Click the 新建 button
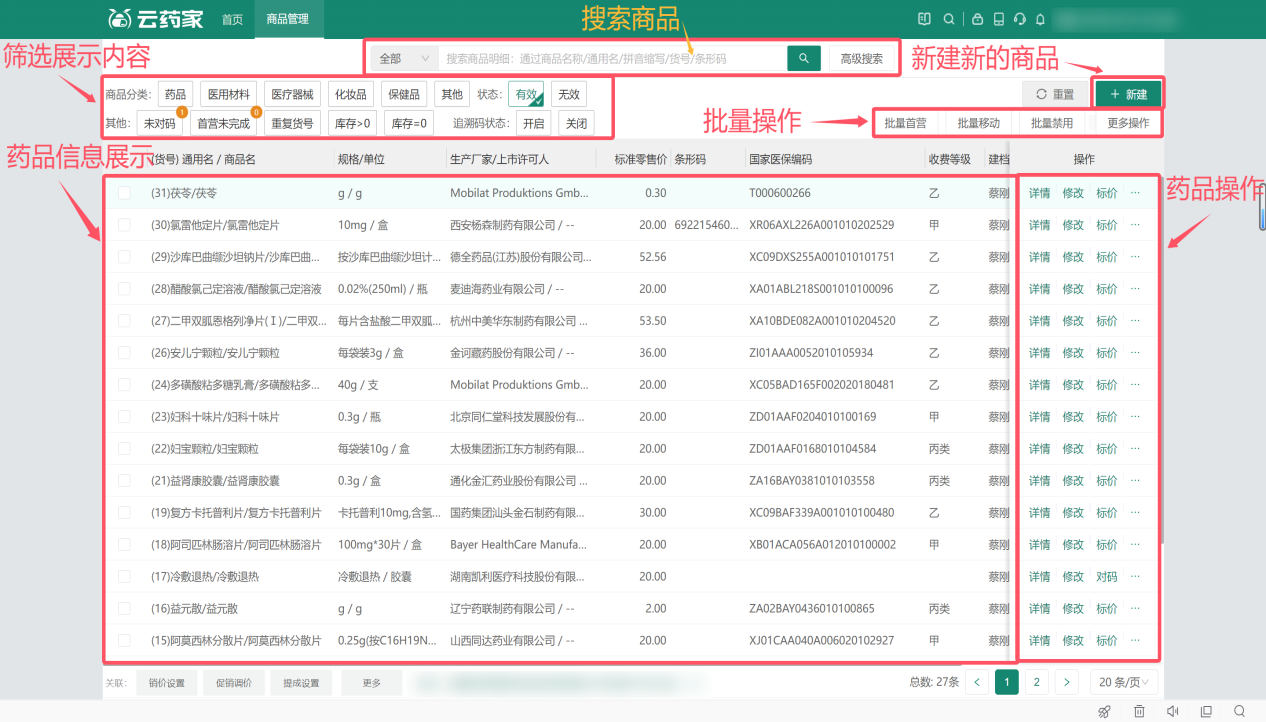The height and width of the screenshot is (722, 1266). coord(1128,94)
